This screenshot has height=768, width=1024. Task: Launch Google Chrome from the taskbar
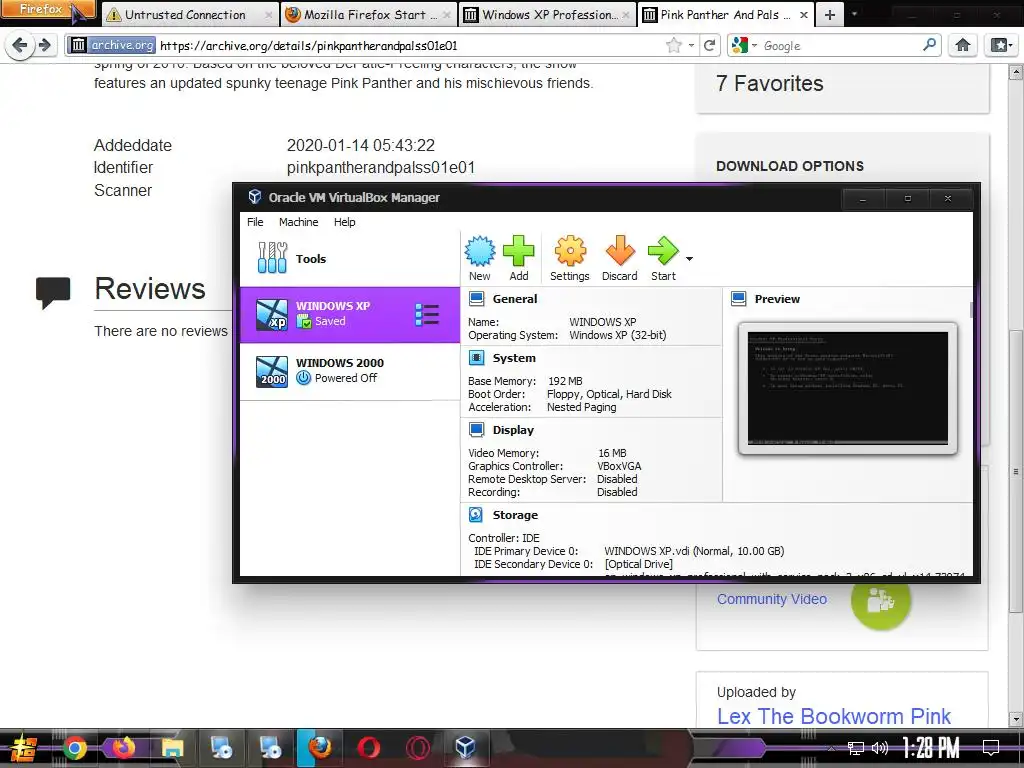pyautogui.click(x=74, y=748)
